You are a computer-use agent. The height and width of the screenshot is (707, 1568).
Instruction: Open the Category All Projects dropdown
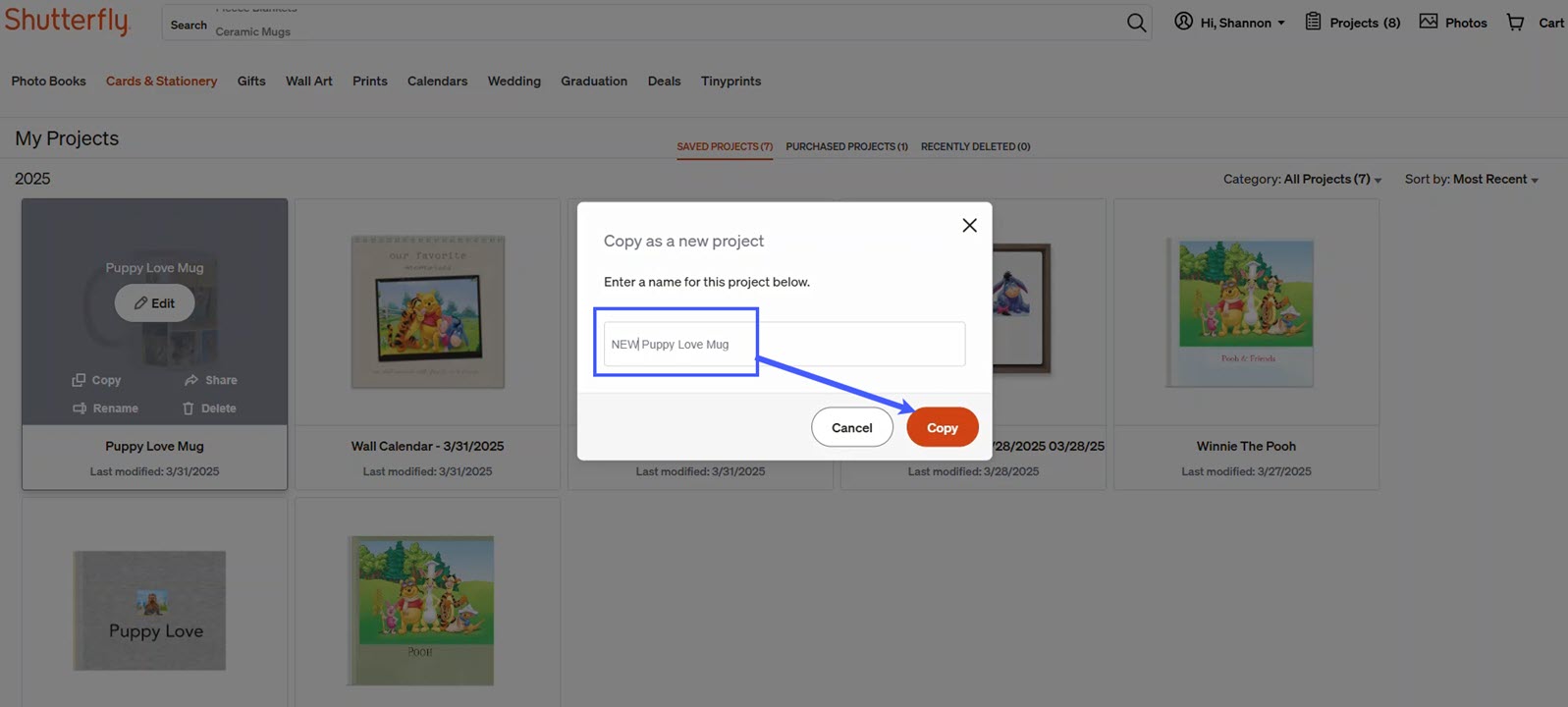[1302, 180]
